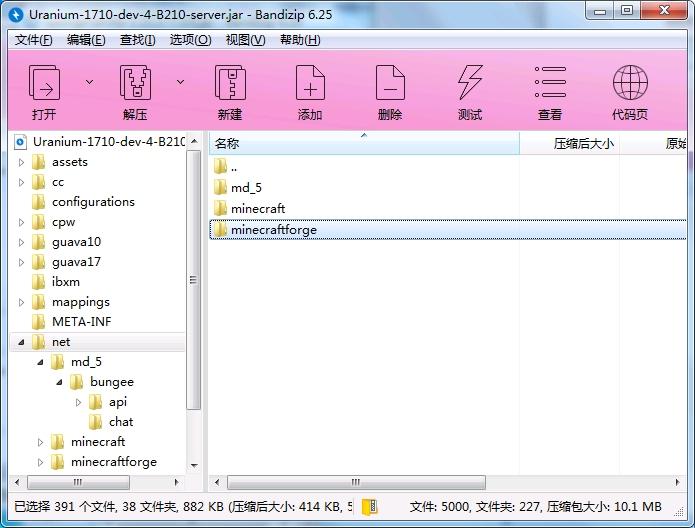Select the ibxm folder in tree
Viewport: 695px width, 528px height.
(66, 282)
